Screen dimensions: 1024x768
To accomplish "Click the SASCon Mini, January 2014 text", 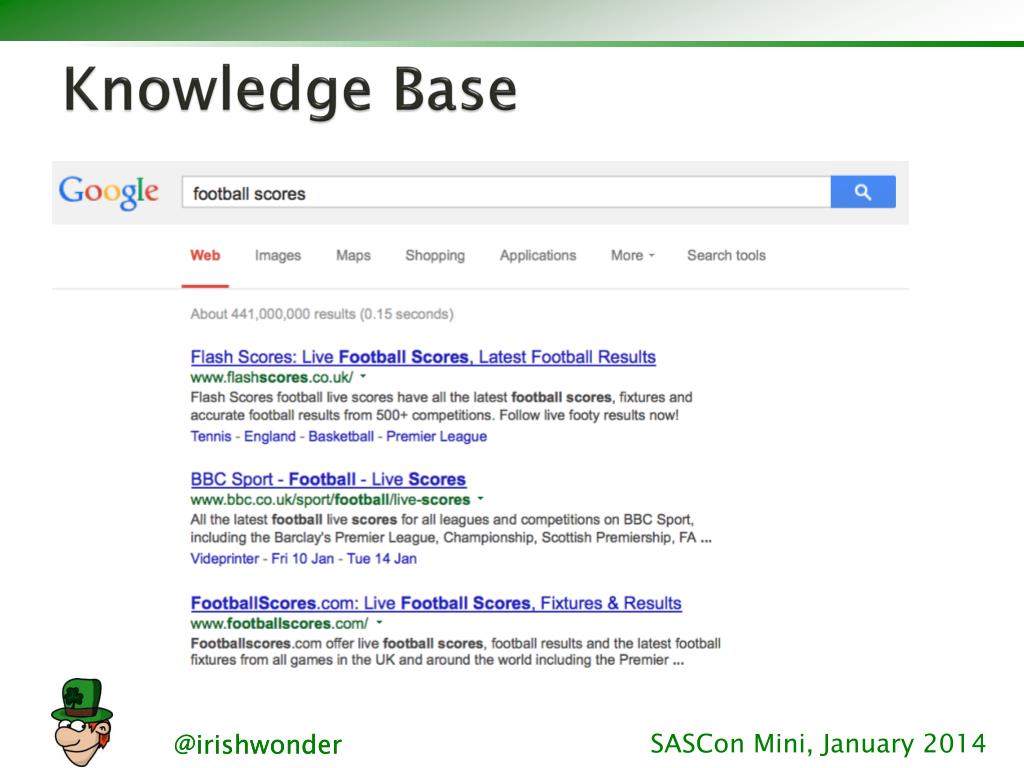I will pyautogui.click(x=818, y=744).
